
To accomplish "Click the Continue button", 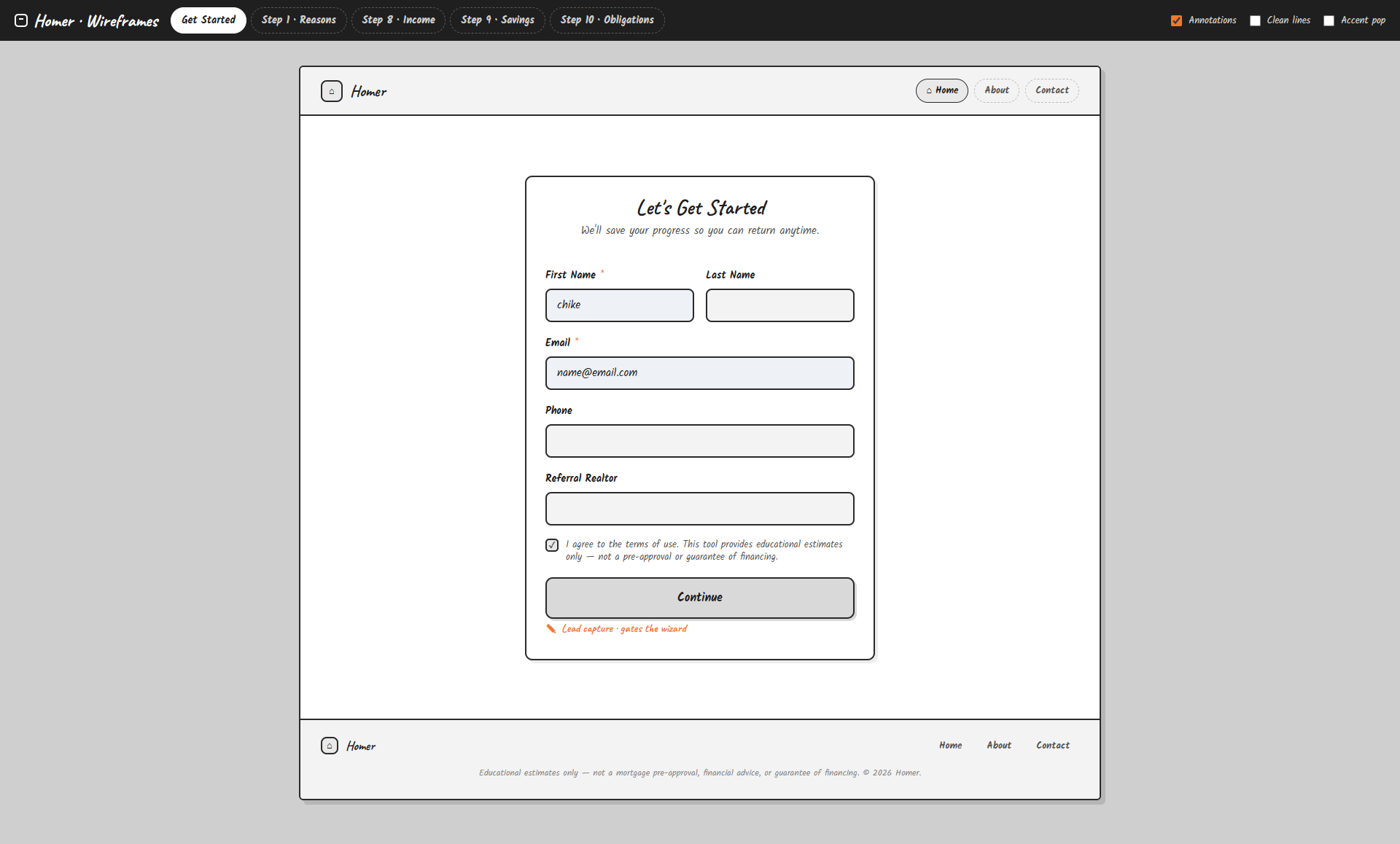I will point(700,598).
